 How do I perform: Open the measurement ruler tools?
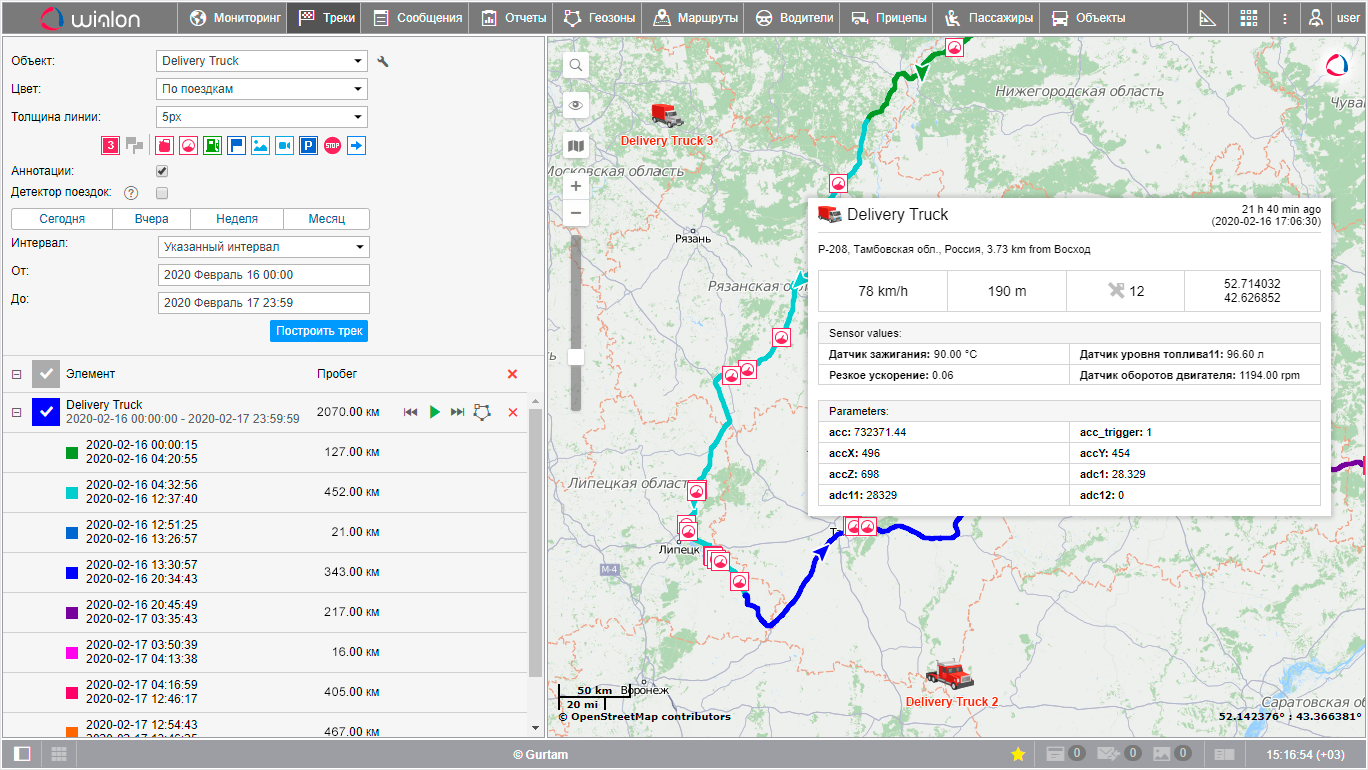[1208, 18]
